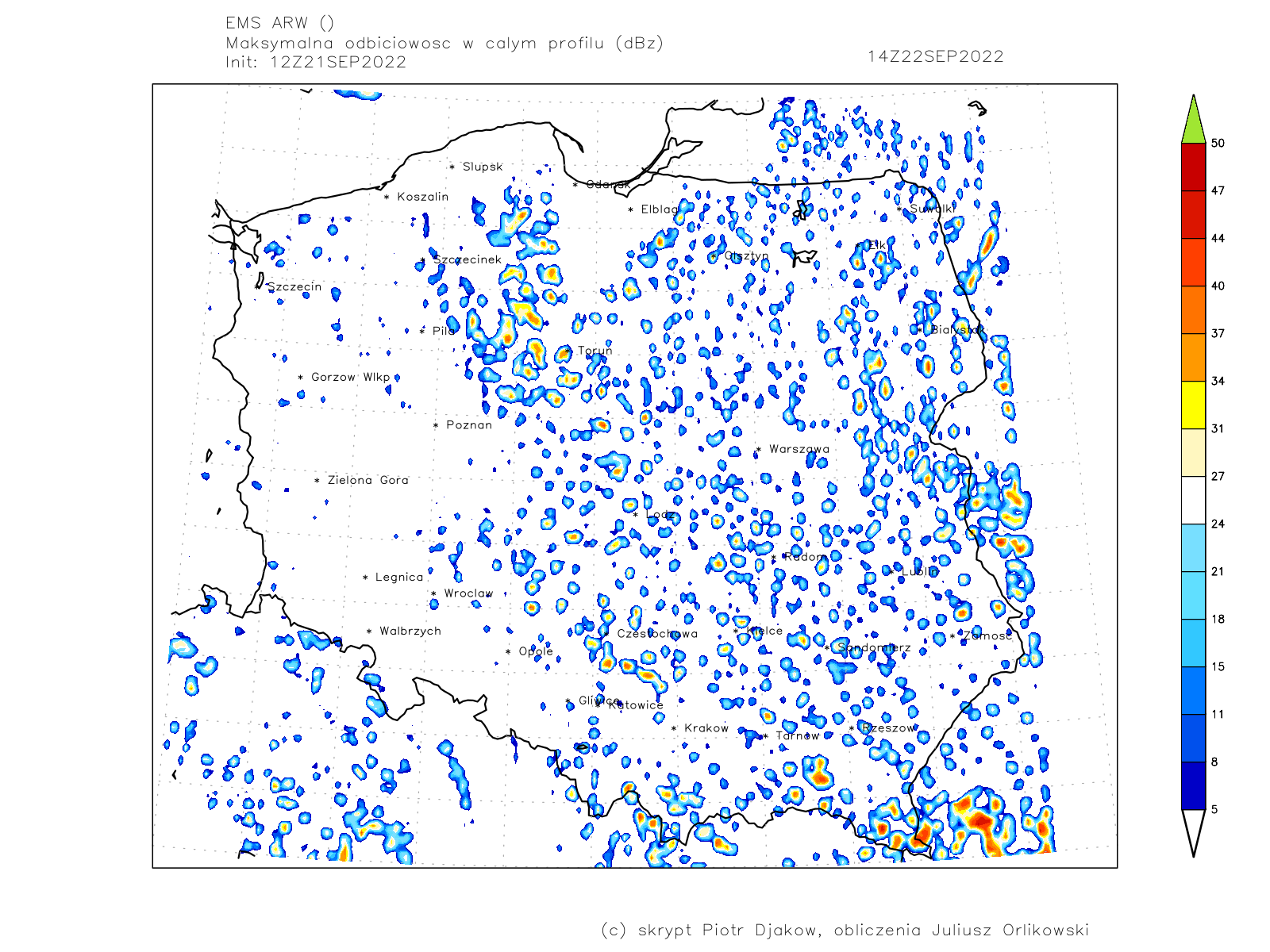Viewport: 1270px width, 952px height.
Task: Click the Gdansk city label
Action: (608, 184)
